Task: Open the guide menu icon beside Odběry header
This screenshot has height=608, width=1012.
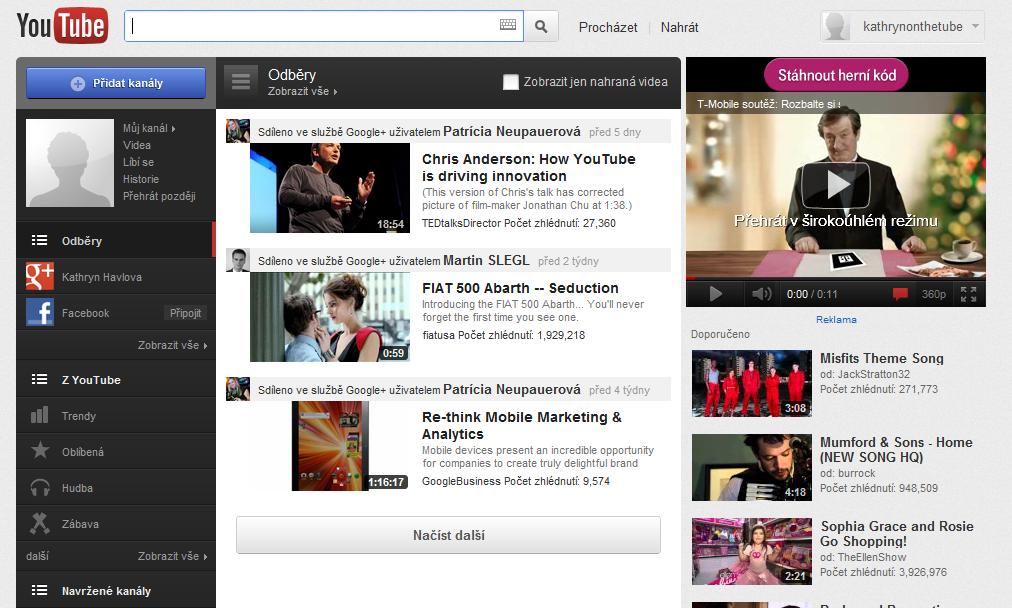Action: tap(241, 81)
